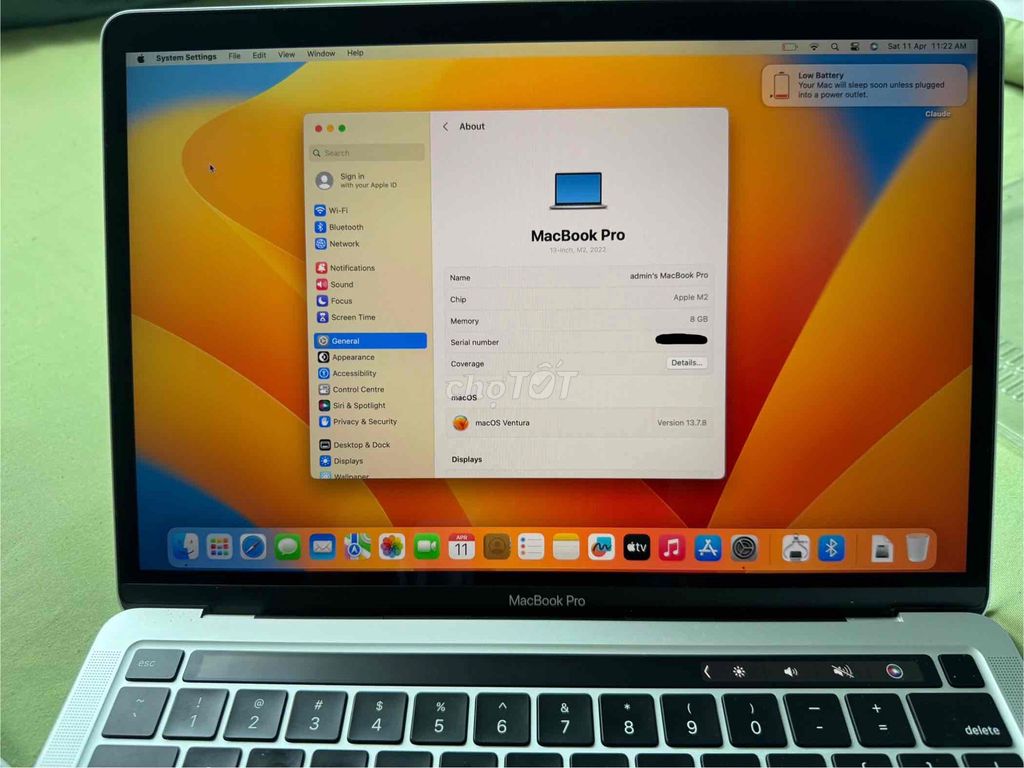1024x768 pixels.
Task: Open the File menu
Action: click(234, 56)
